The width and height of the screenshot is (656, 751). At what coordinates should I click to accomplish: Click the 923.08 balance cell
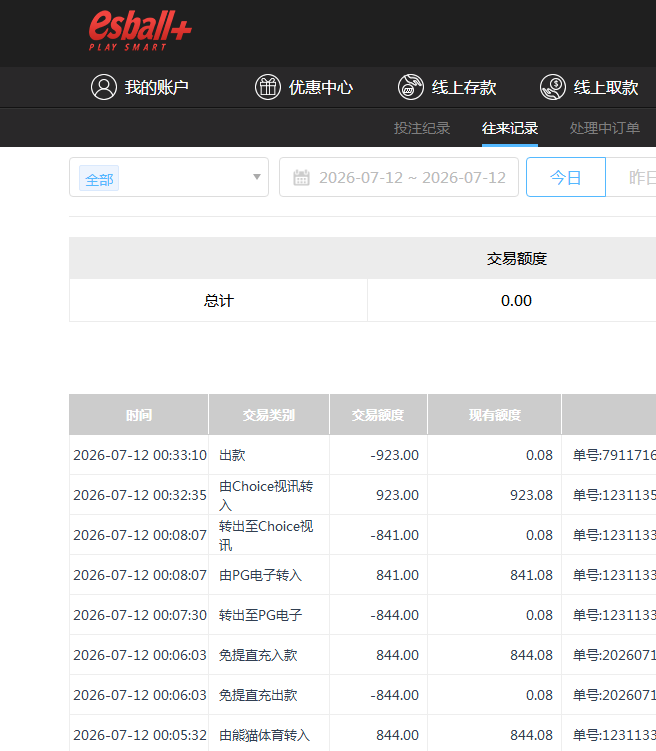(495, 495)
